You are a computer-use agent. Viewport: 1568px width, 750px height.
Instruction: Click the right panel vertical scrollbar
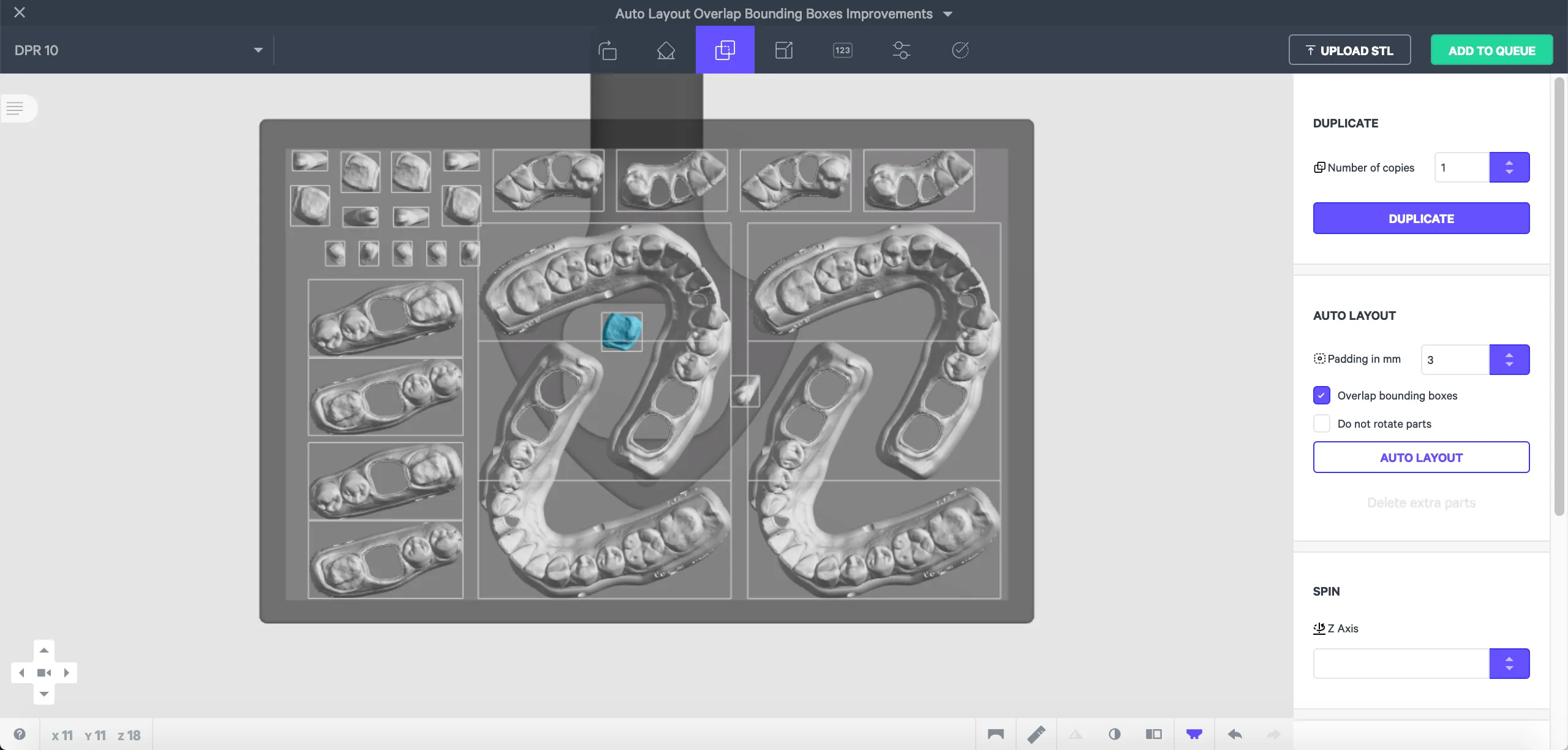pyautogui.click(x=1559, y=295)
